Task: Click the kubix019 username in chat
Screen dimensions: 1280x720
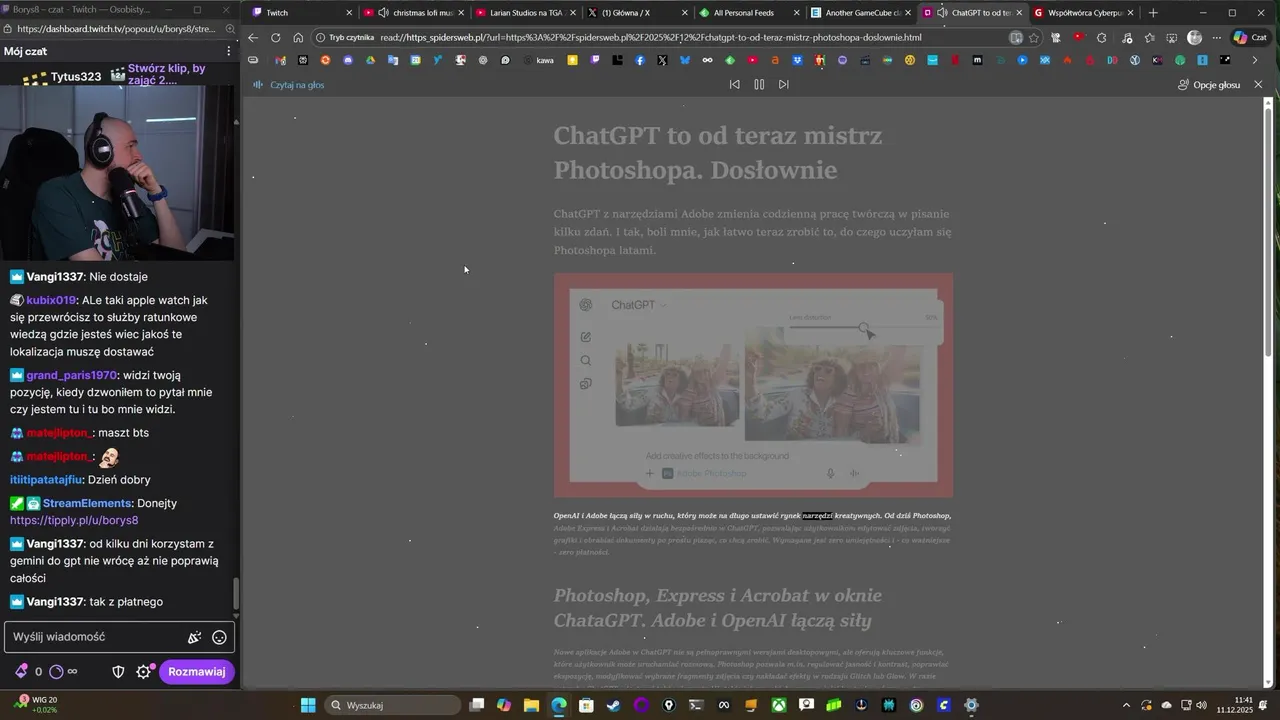Action: [51, 301]
